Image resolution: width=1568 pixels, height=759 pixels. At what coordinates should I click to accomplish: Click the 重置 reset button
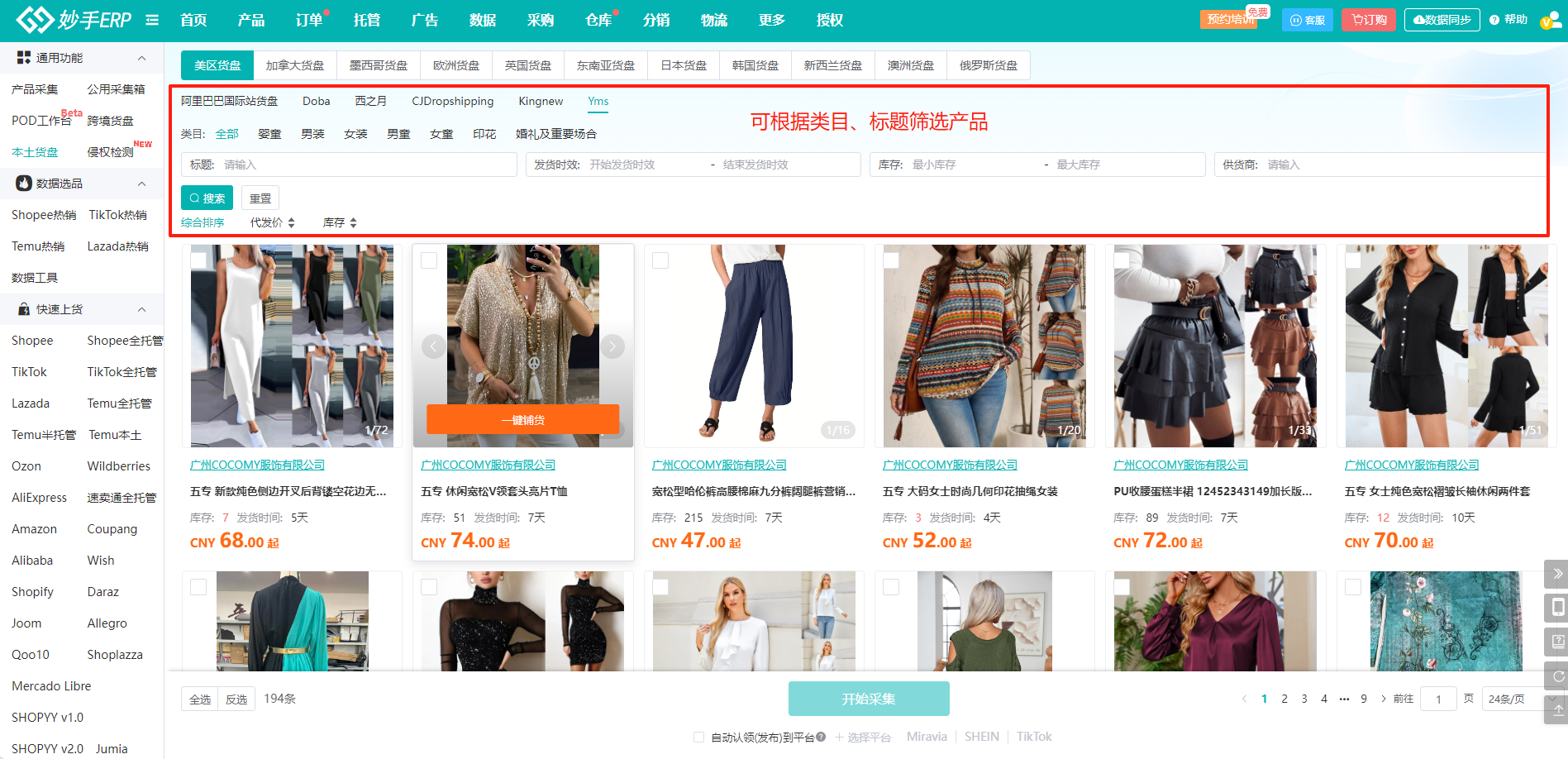click(260, 198)
